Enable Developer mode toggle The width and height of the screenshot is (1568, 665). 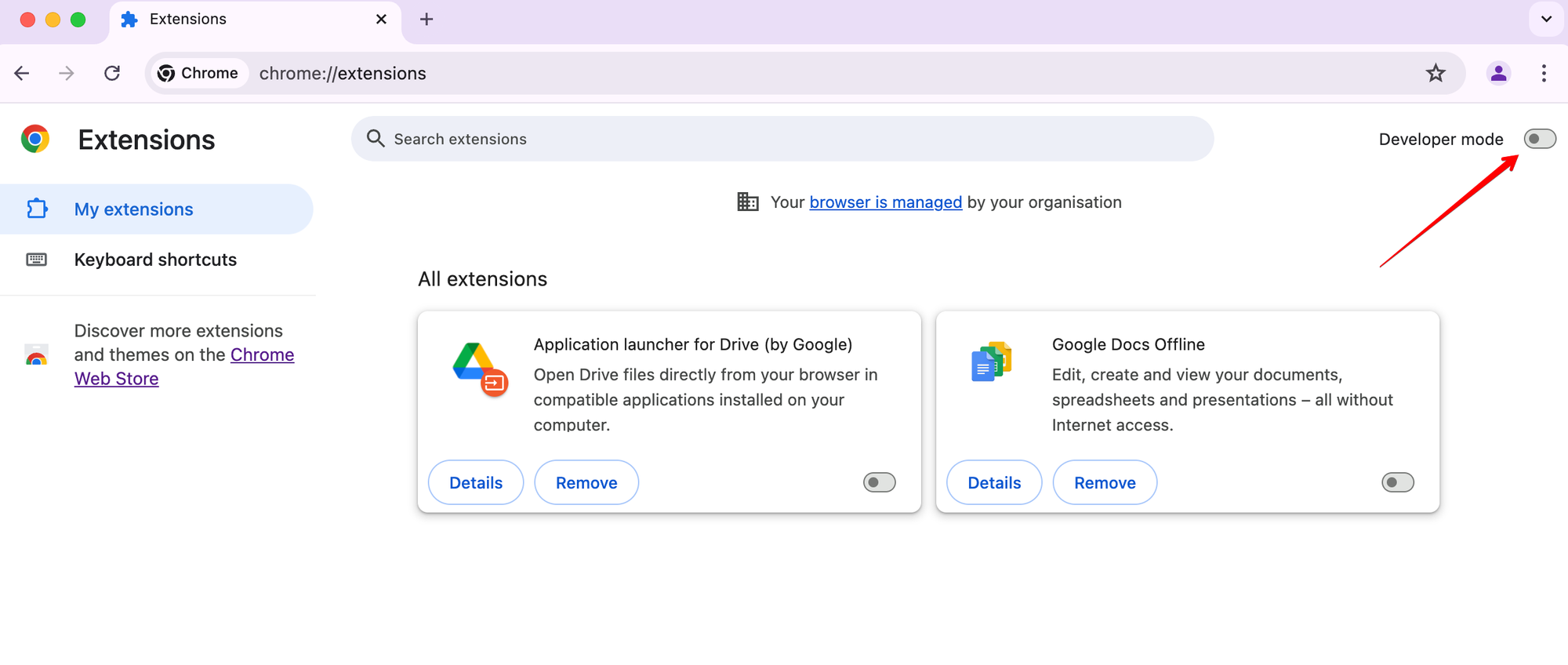pos(1539,139)
